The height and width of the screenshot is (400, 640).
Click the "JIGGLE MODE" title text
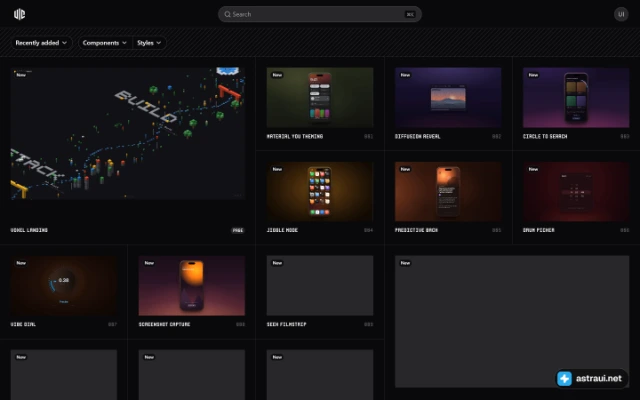pos(282,230)
